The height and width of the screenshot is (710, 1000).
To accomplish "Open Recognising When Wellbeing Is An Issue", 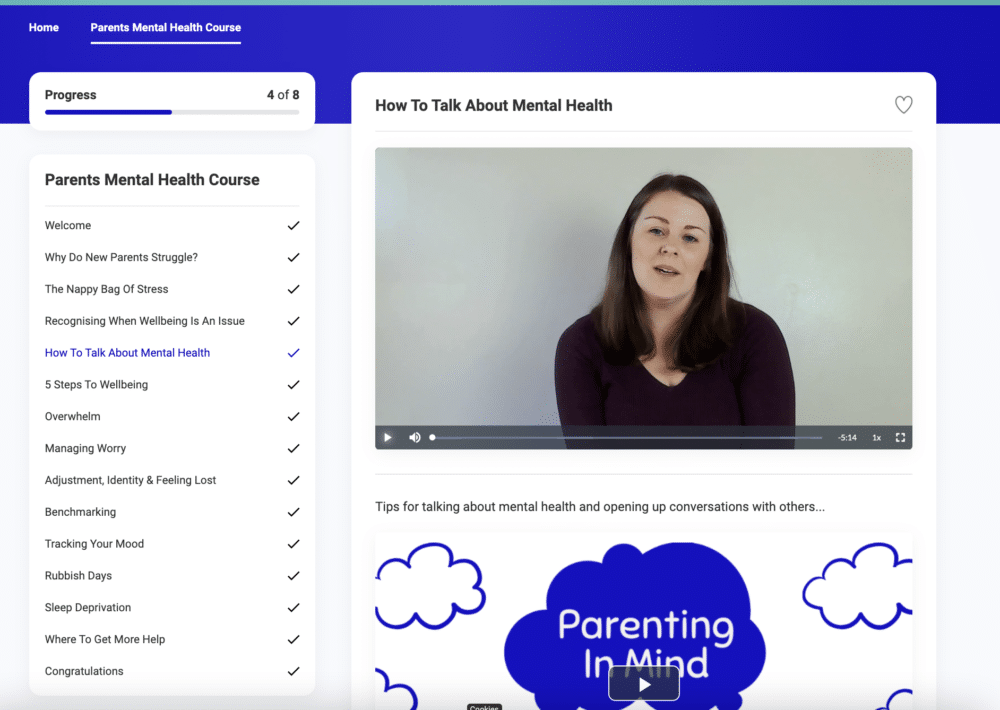I will 145,321.
